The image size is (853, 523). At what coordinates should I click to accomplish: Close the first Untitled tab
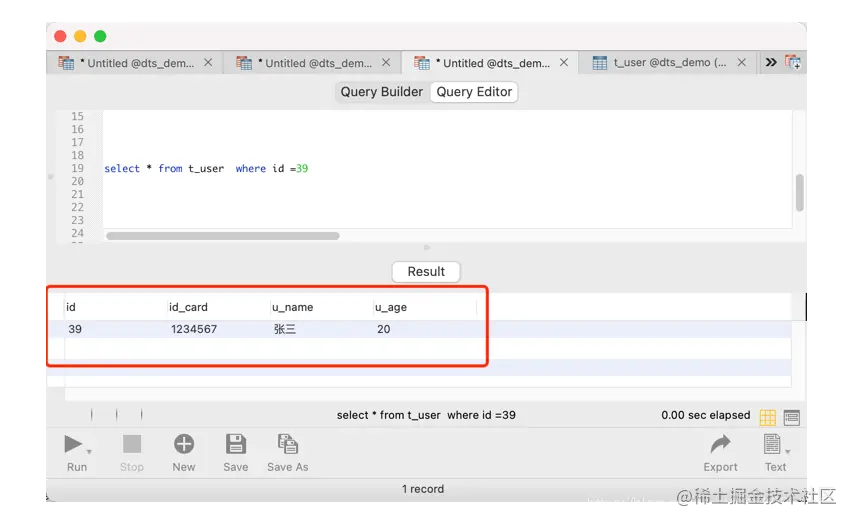208,63
